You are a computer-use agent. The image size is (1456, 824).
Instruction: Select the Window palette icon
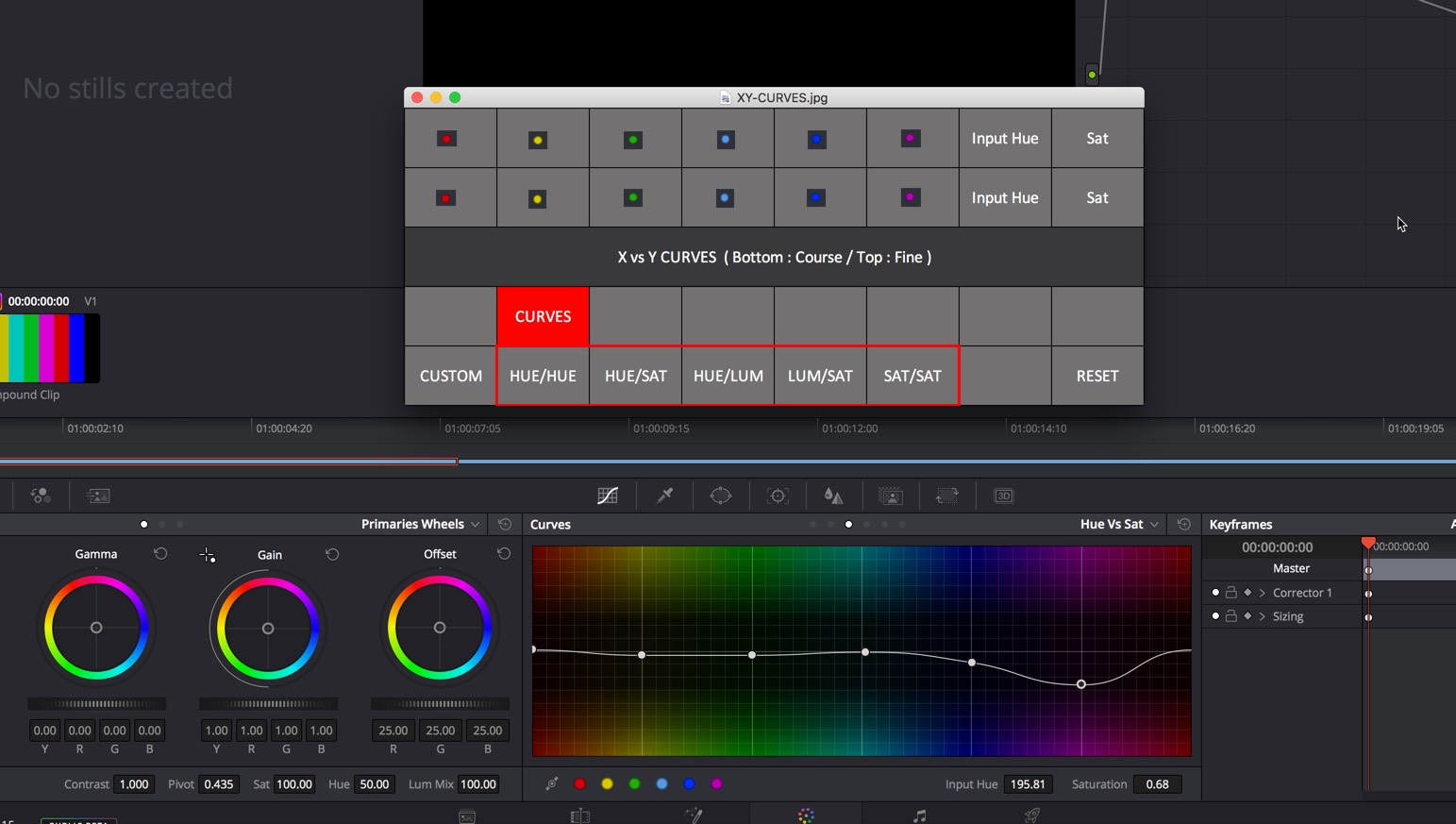(721, 496)
